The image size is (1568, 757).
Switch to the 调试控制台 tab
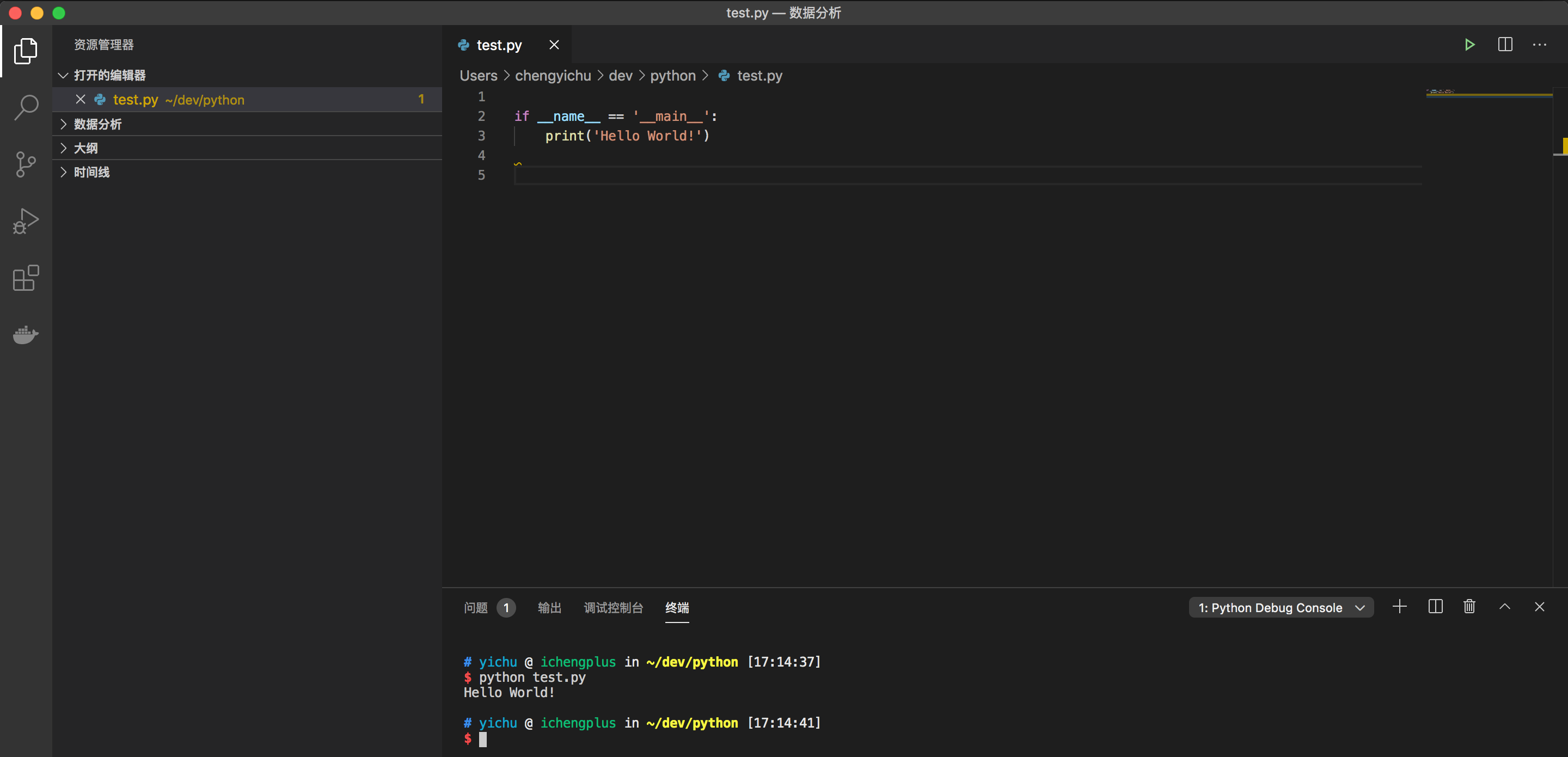tap(613, 608)
